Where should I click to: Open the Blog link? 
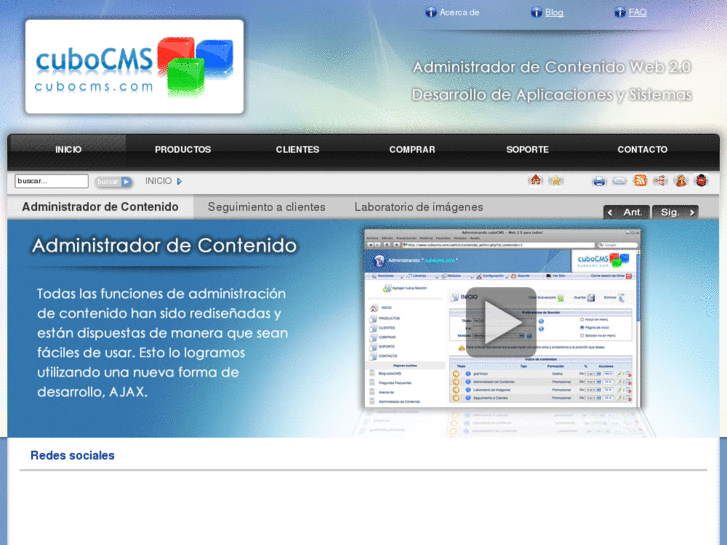554,13
